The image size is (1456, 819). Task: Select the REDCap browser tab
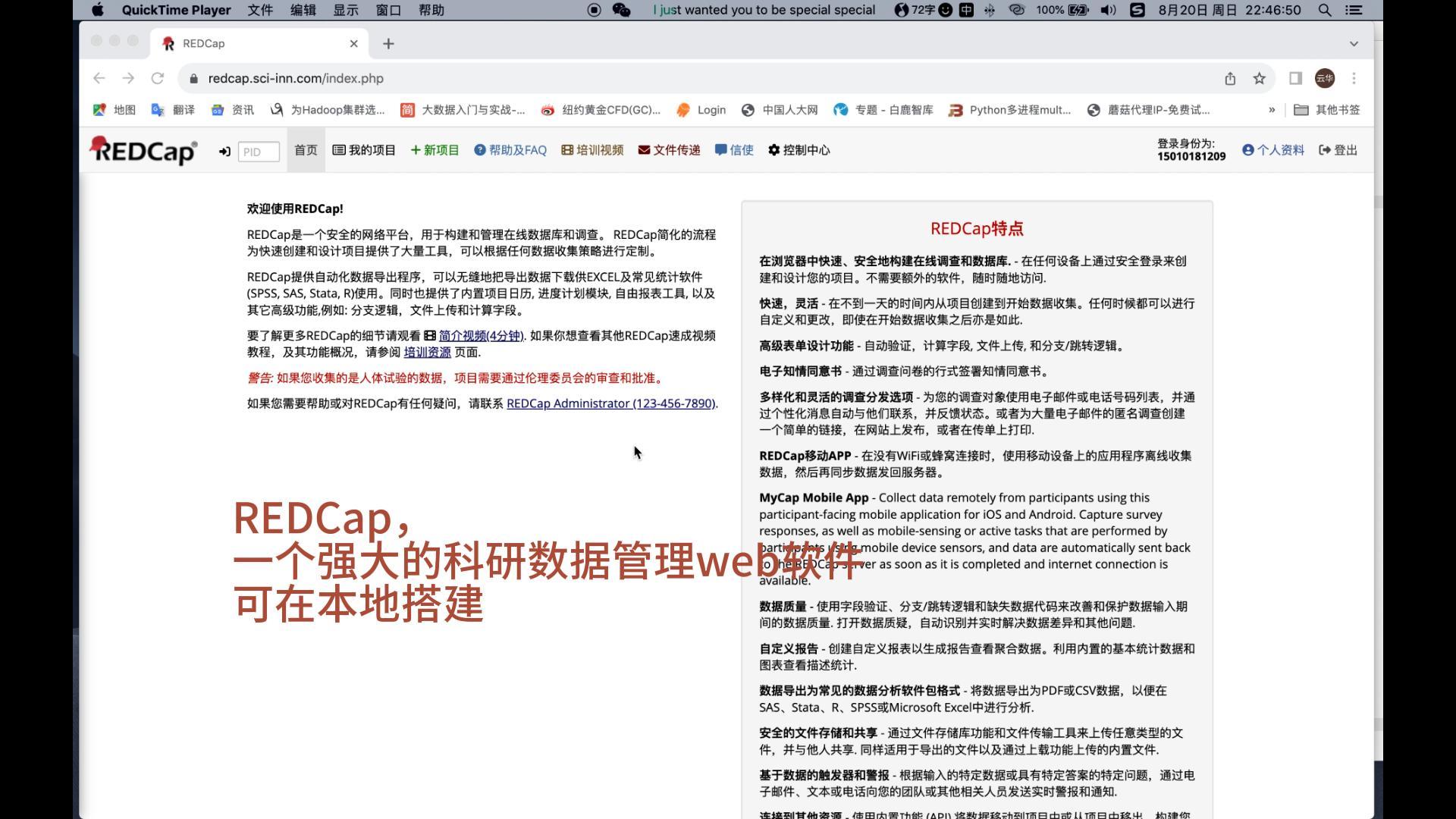coord(259,43)
